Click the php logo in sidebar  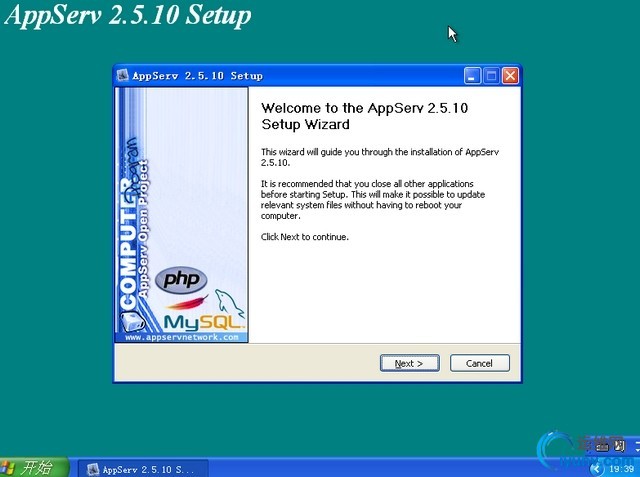pos(181,280)
